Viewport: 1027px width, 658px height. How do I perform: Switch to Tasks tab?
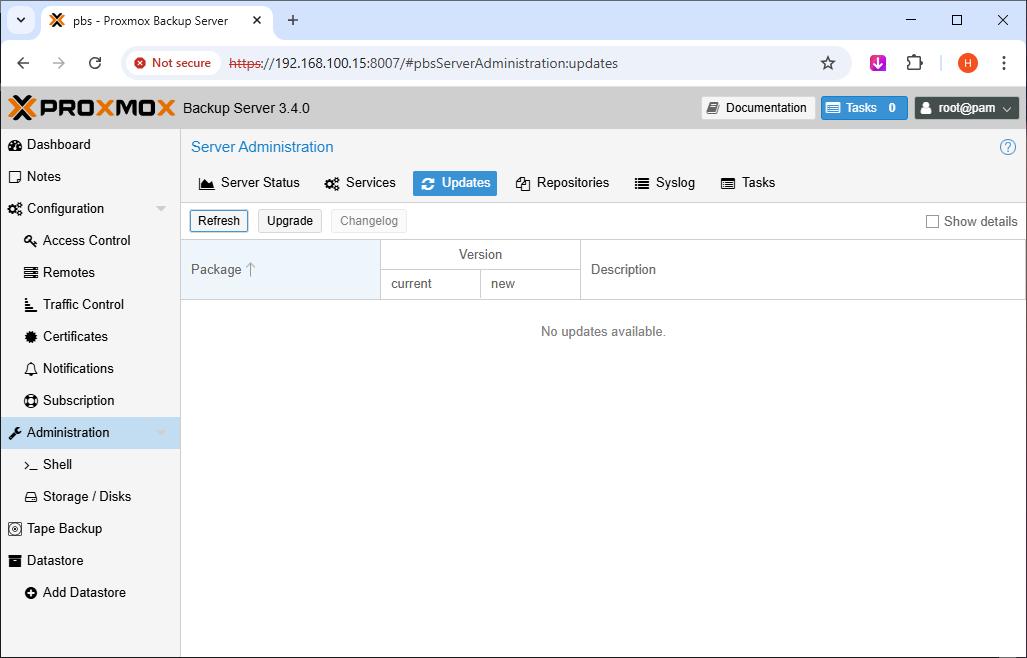[x=748, y=183]
